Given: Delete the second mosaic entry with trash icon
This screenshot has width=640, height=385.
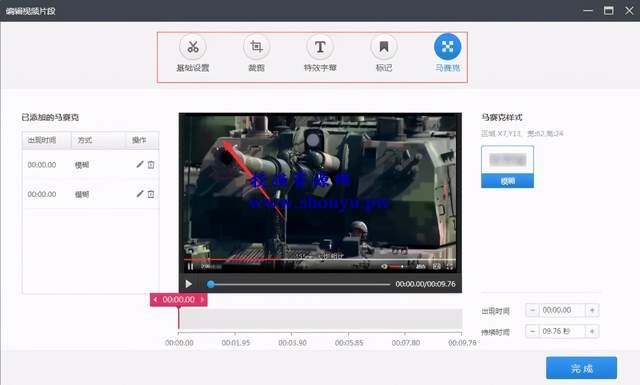Looking at the screenshot, I should pos(151,194).
